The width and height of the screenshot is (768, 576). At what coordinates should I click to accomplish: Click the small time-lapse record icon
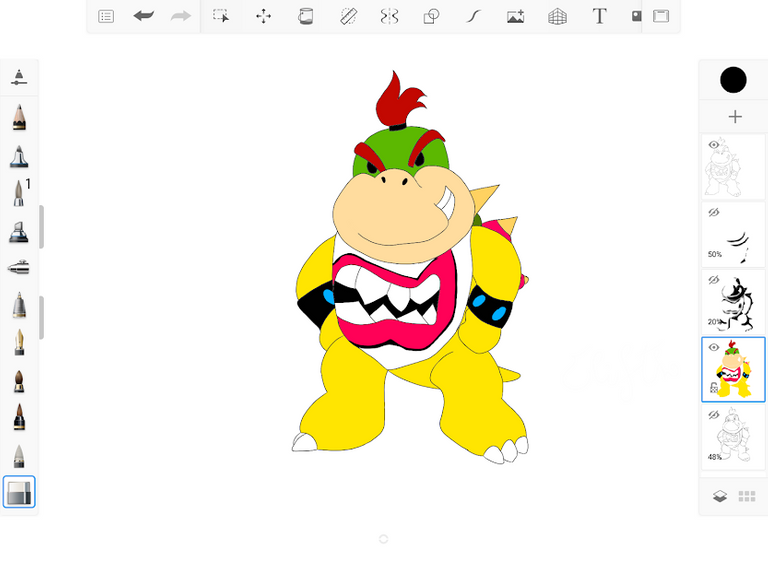pos(636,16)
